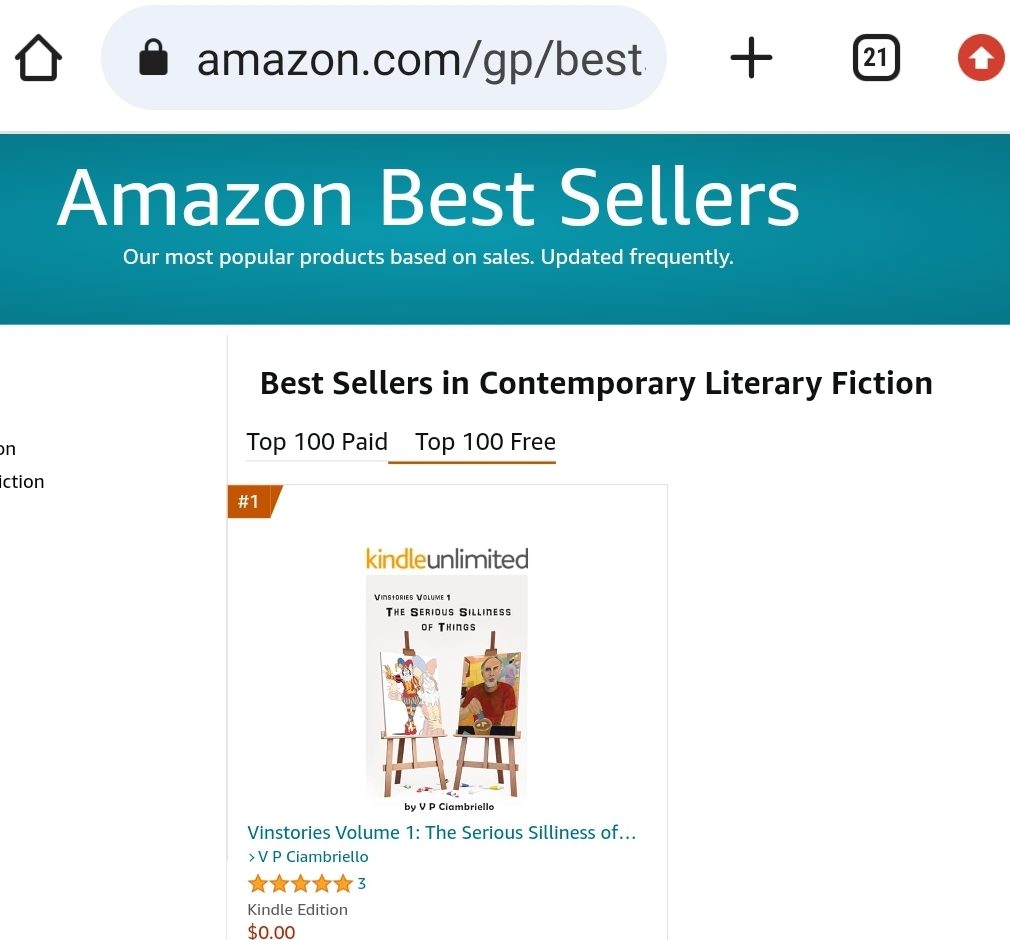This screenshot has width=1010, height=940.
Task: Expand the chevron before V P Ciambriello
Action: (x=252, y=857)
